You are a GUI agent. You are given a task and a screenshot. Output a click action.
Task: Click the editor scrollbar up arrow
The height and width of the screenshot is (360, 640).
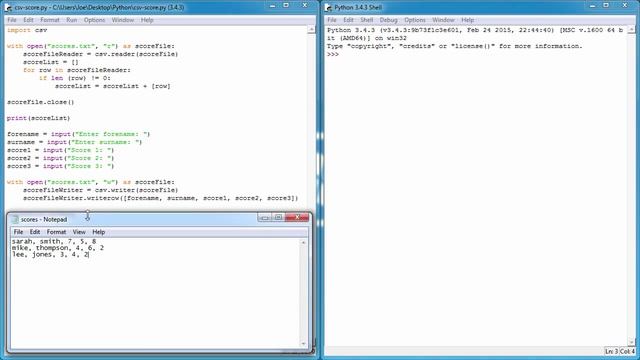pyautogui.click(x=311, y=30)
